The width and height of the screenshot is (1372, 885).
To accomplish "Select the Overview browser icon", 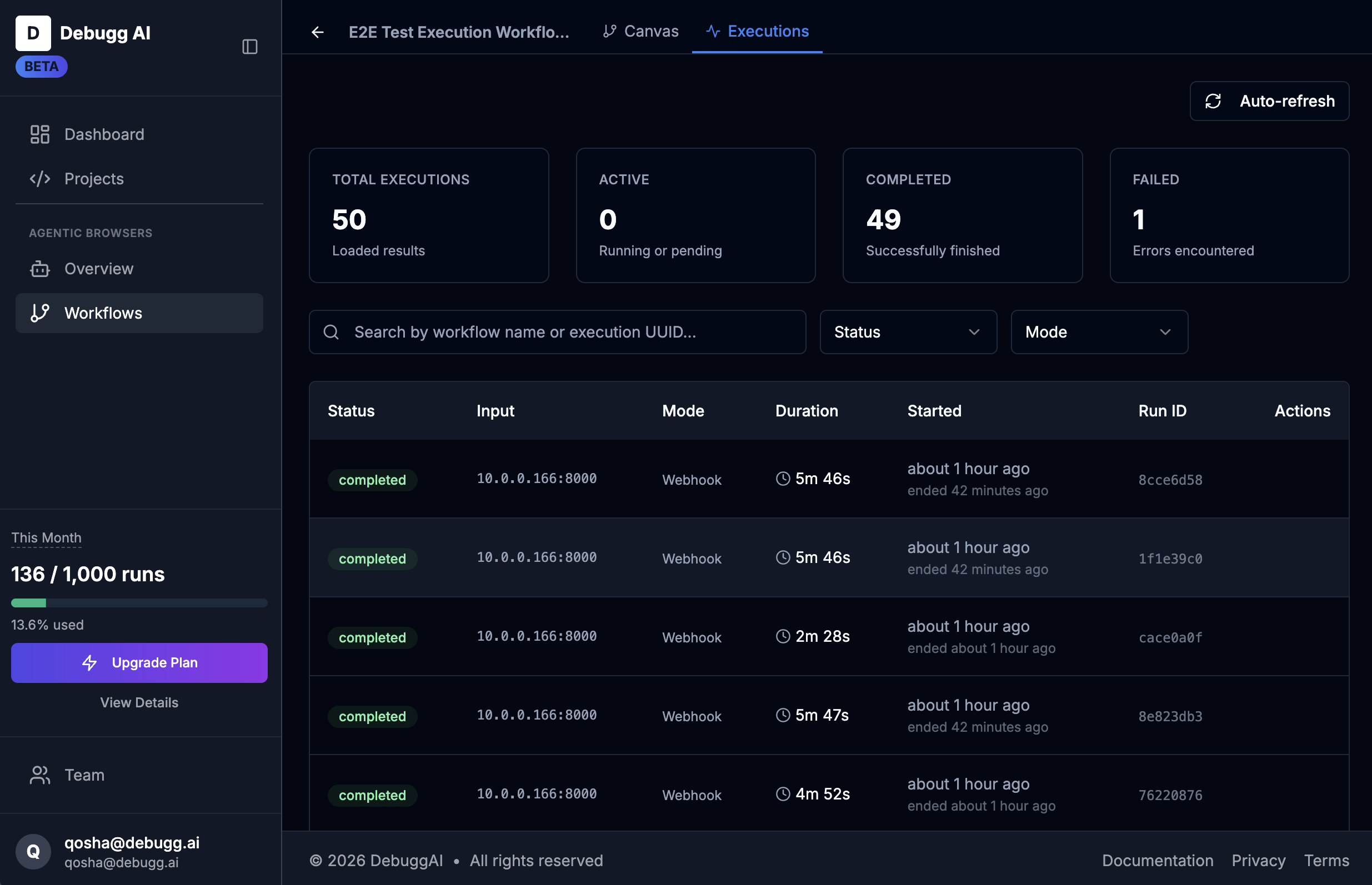I will (39, 268).
